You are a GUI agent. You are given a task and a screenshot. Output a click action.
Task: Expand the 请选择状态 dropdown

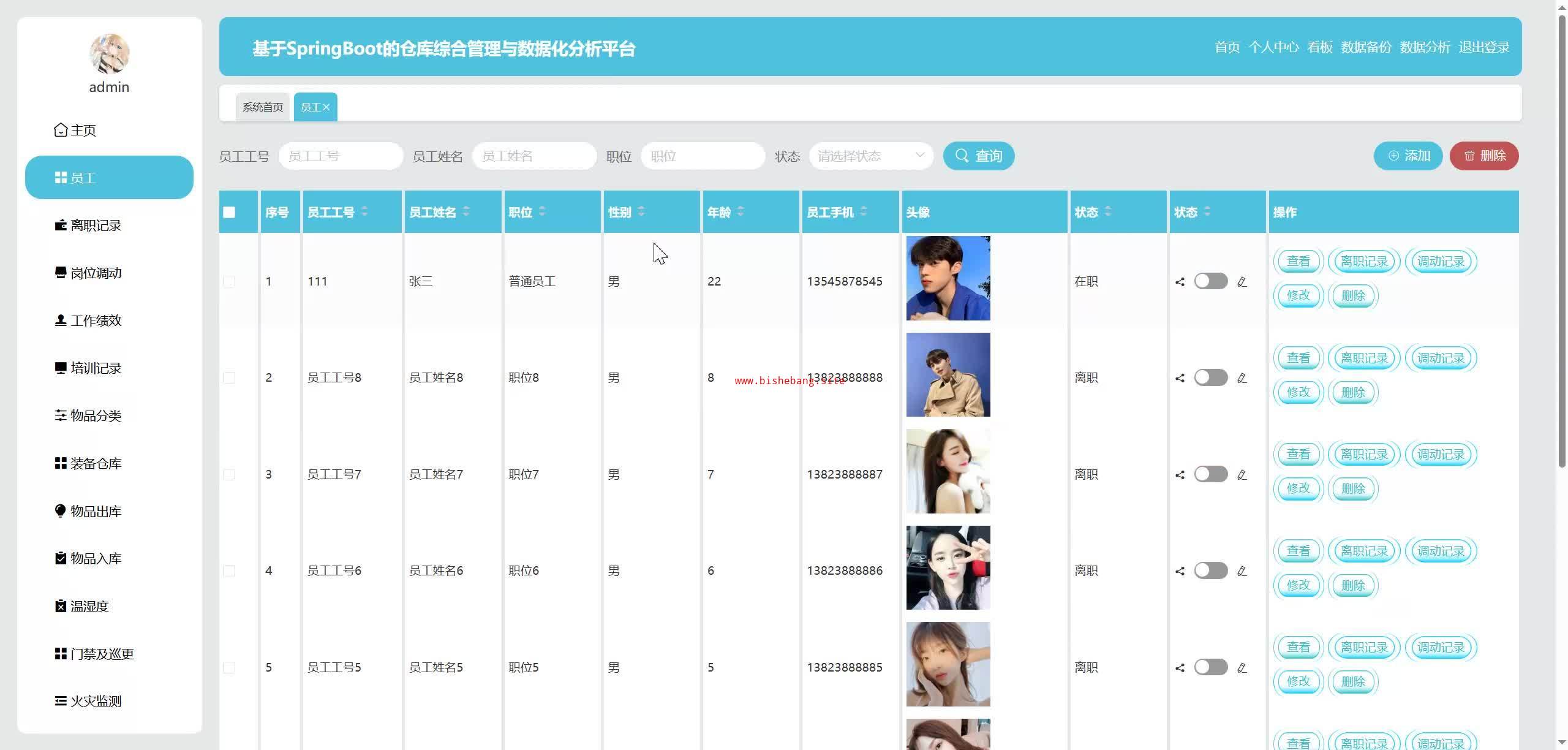click(870, 156)
